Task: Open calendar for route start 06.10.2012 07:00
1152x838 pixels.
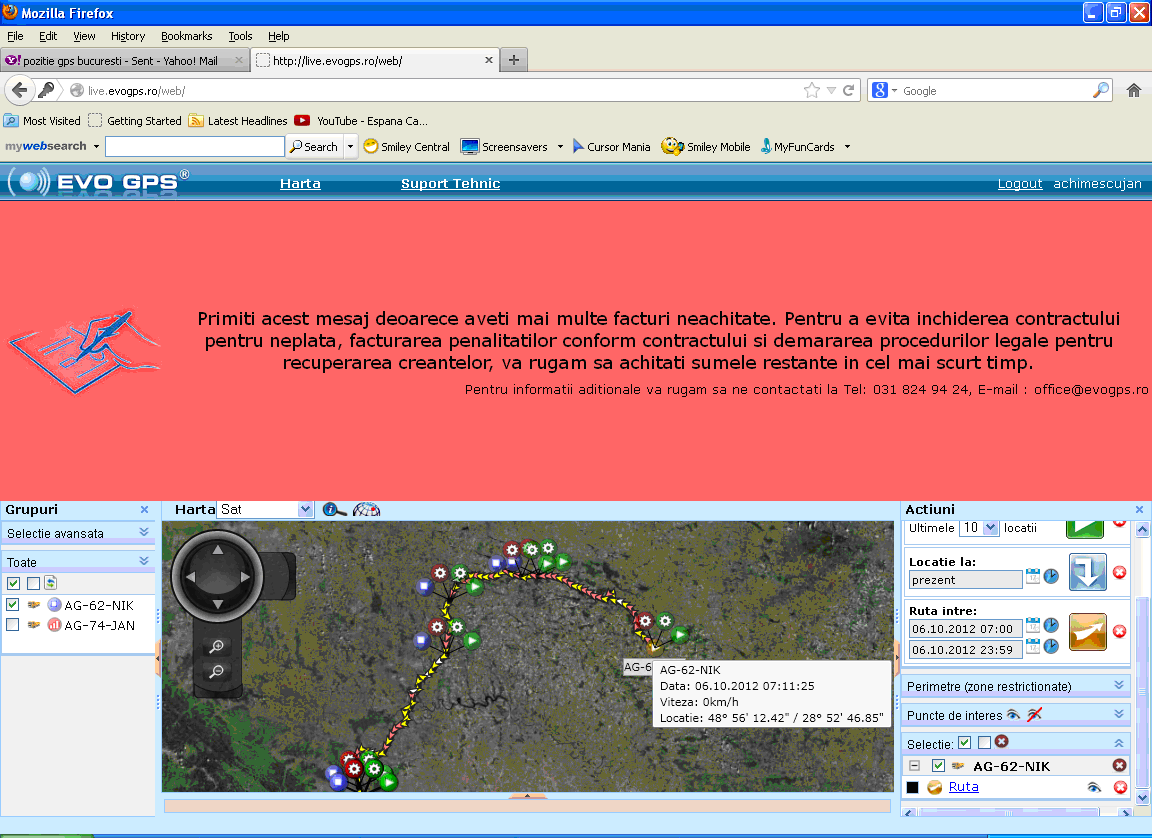Action: (x=1032, y=625)
